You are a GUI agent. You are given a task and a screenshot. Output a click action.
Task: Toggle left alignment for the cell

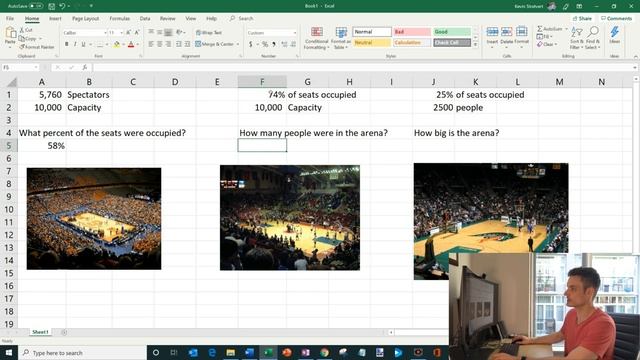point(151,44)
